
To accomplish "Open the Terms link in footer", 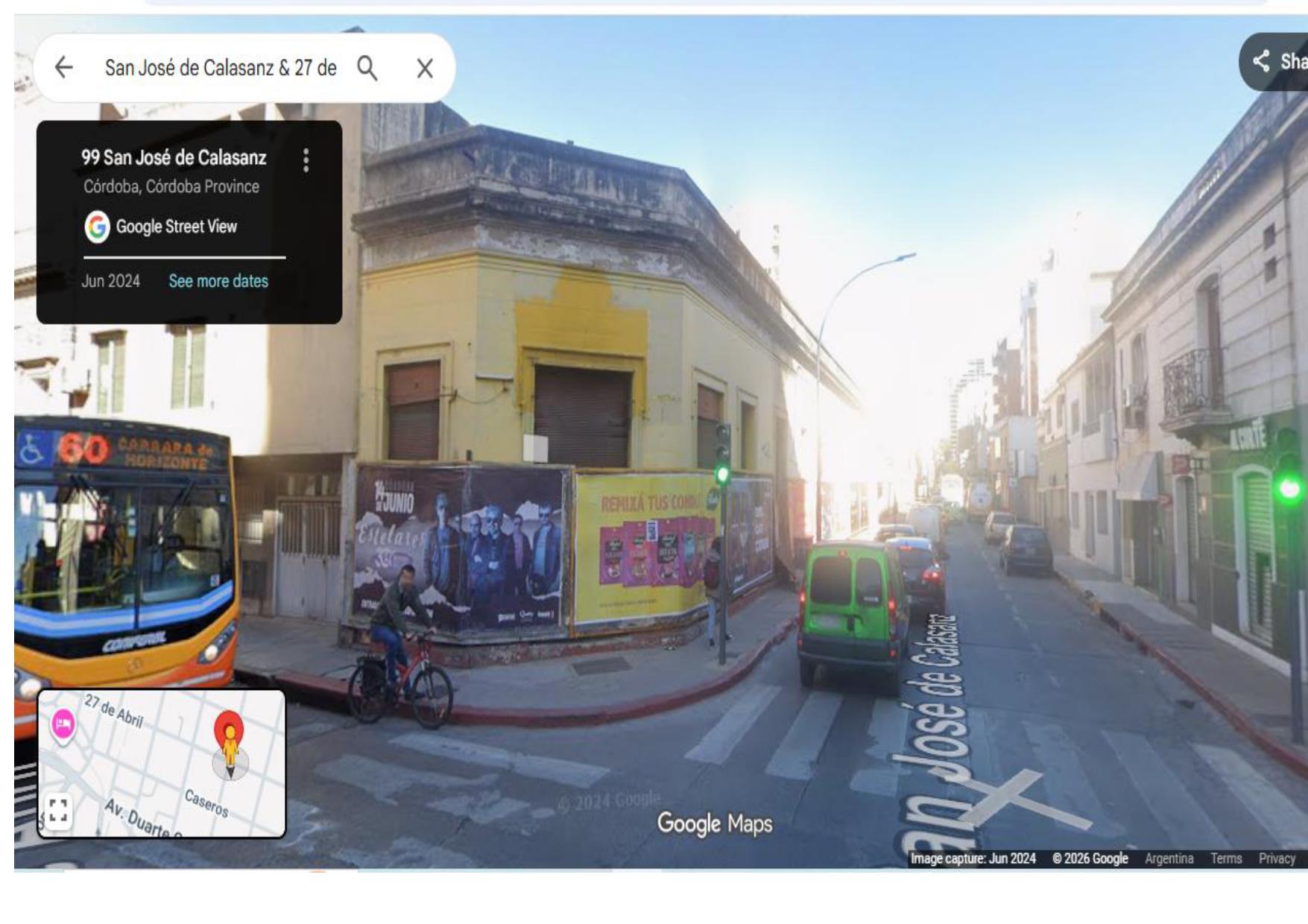I will point(1225,858).
